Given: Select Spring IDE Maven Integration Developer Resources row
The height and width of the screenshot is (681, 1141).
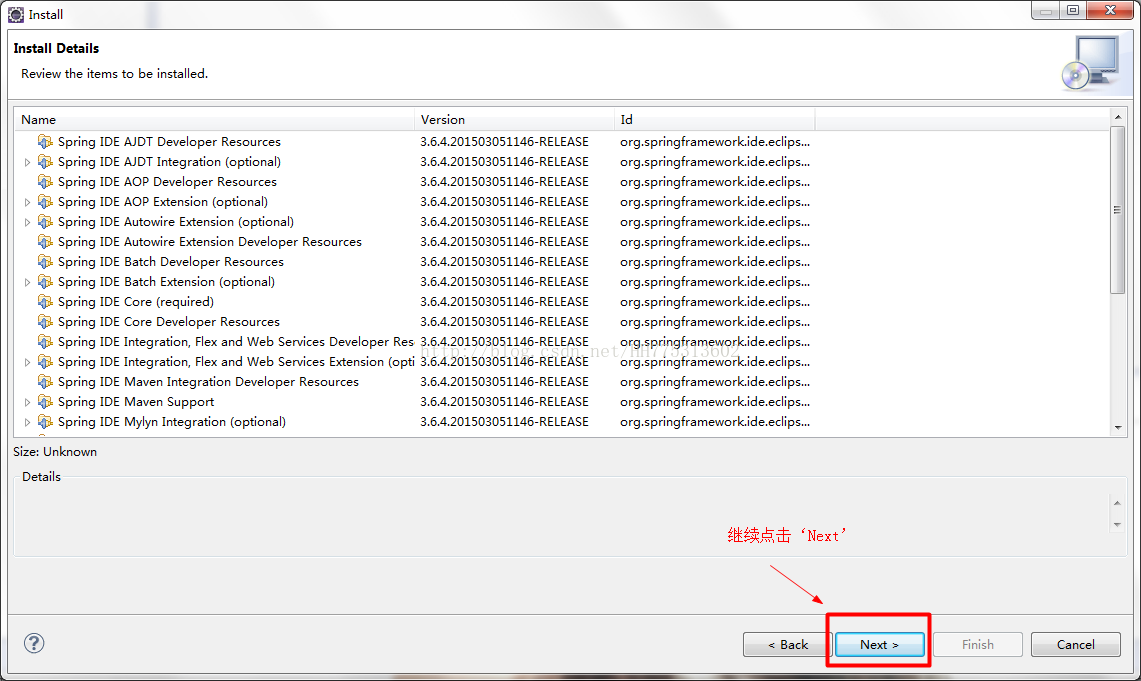Looking at the screenshot, I should [x=562, y=381].
